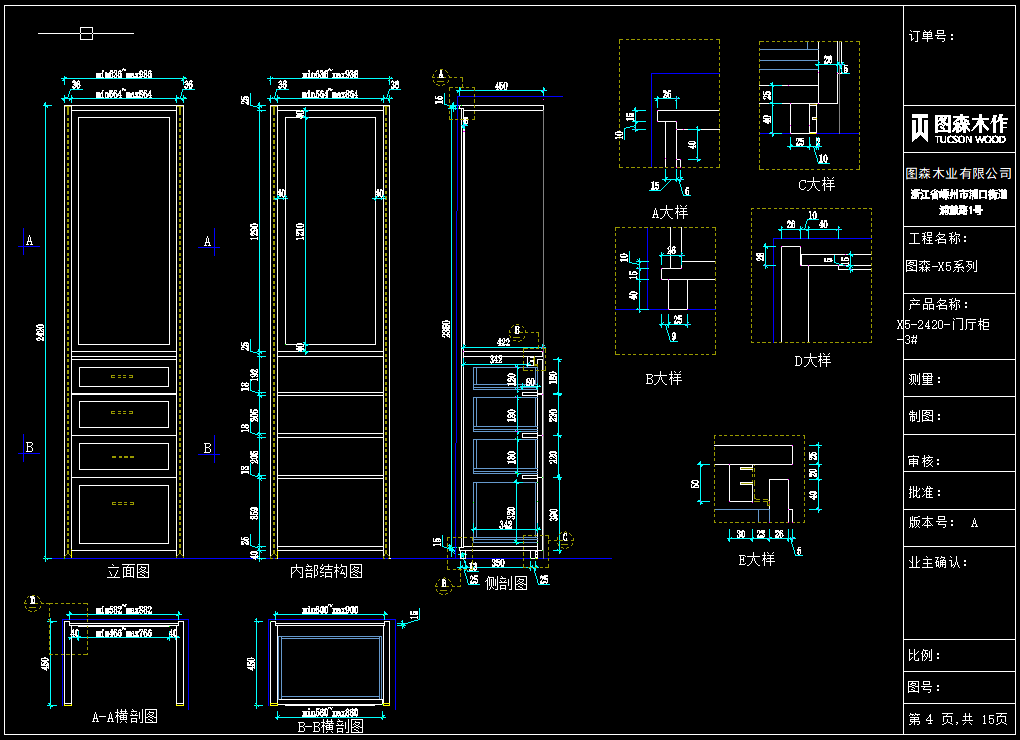Screen dimensions: 1020x740
Task: Click the 订单号 field in title block
Action: (931, 37)
